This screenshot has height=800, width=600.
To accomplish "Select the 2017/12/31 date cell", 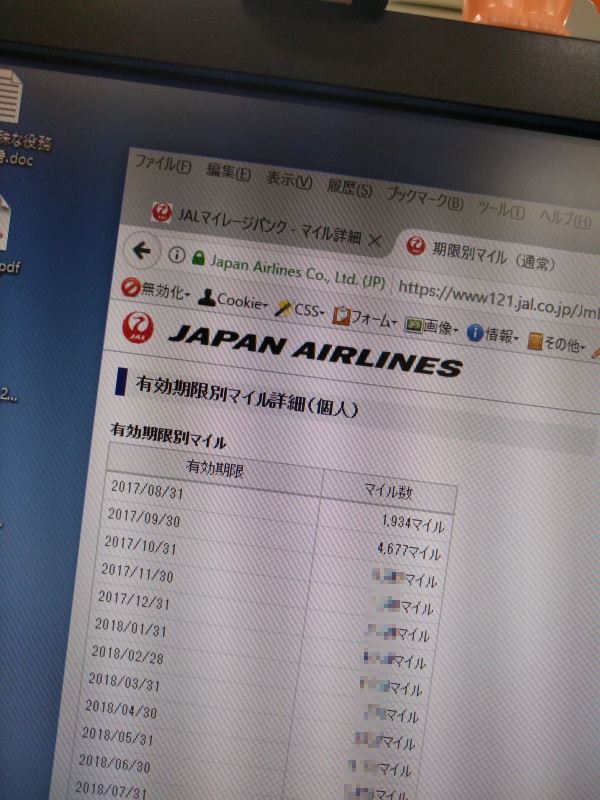I will pos(134,600).
